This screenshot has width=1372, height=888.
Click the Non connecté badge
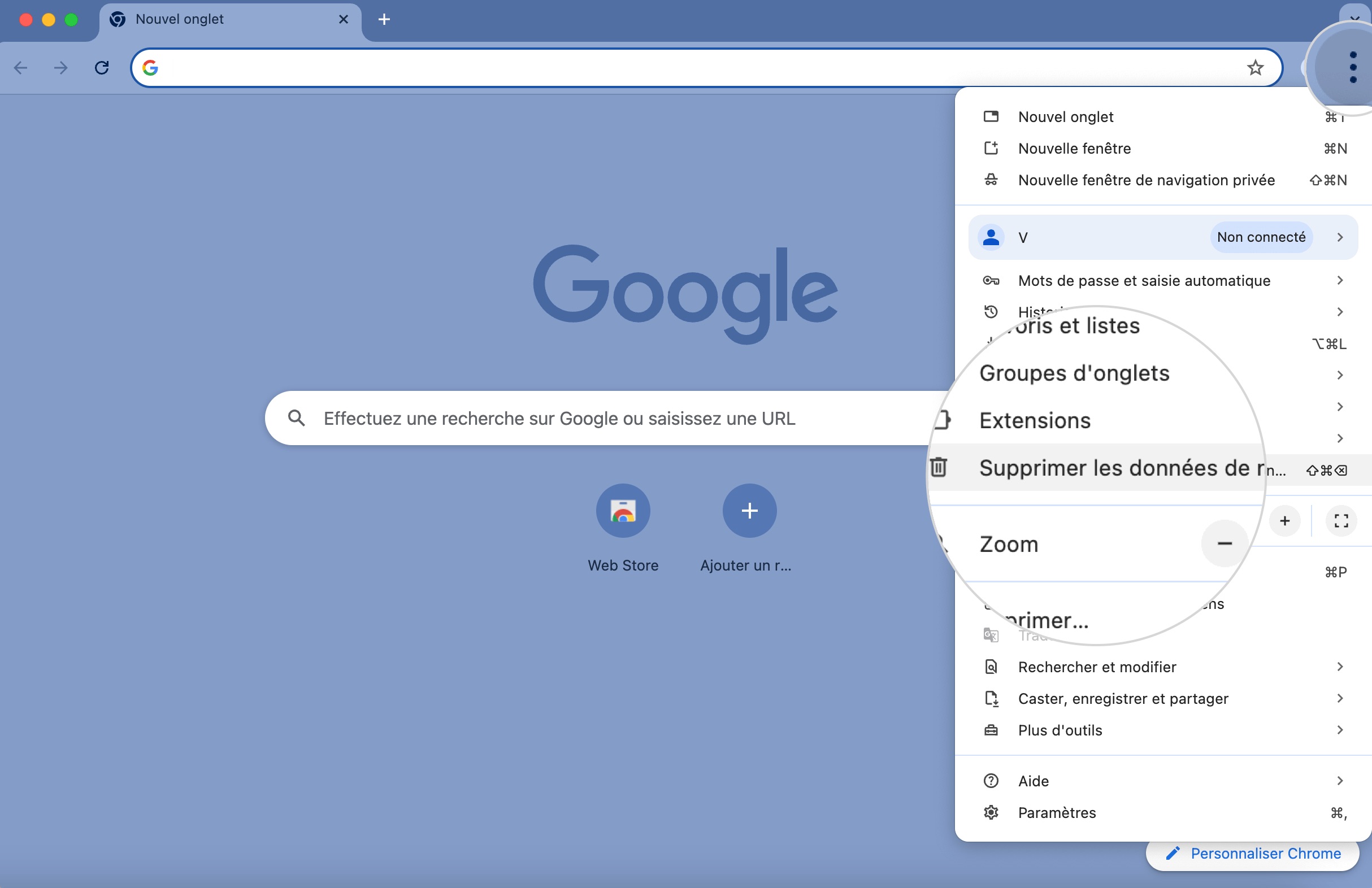pyautogui.click(x=1261, y=237)
